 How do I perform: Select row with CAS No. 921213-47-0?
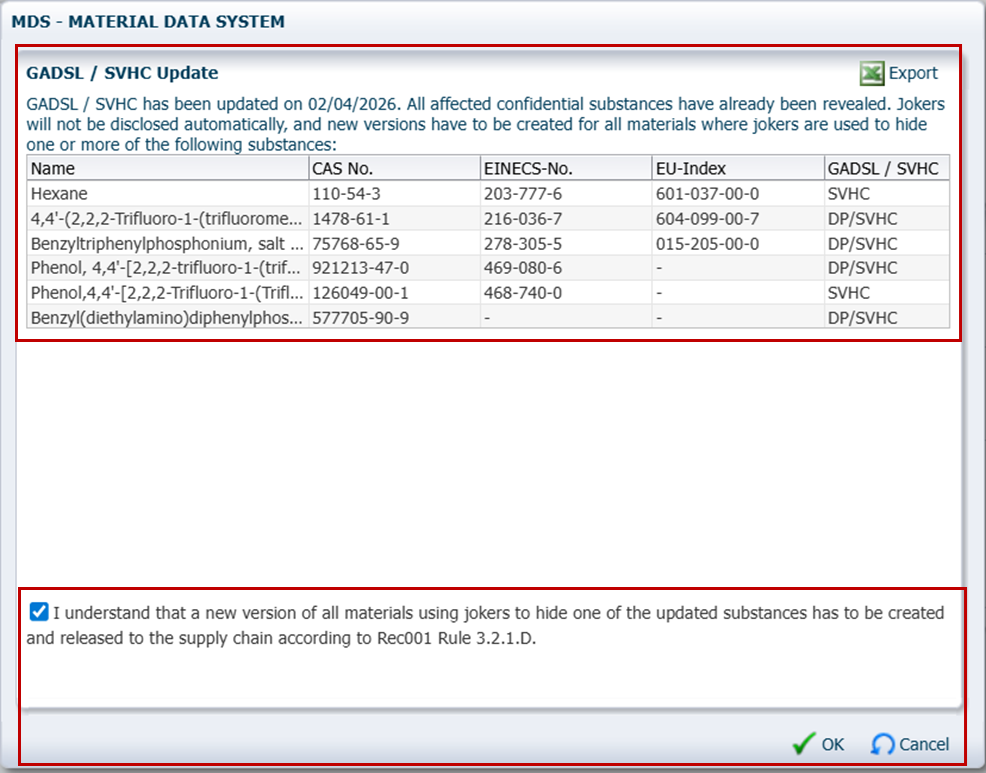coord(488,268)
